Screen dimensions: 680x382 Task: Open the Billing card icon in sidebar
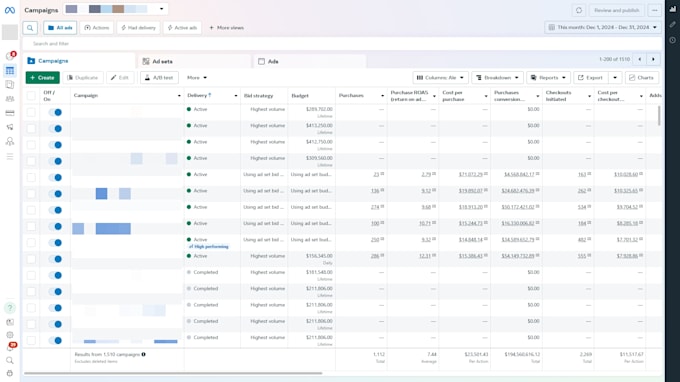point(10,113)
